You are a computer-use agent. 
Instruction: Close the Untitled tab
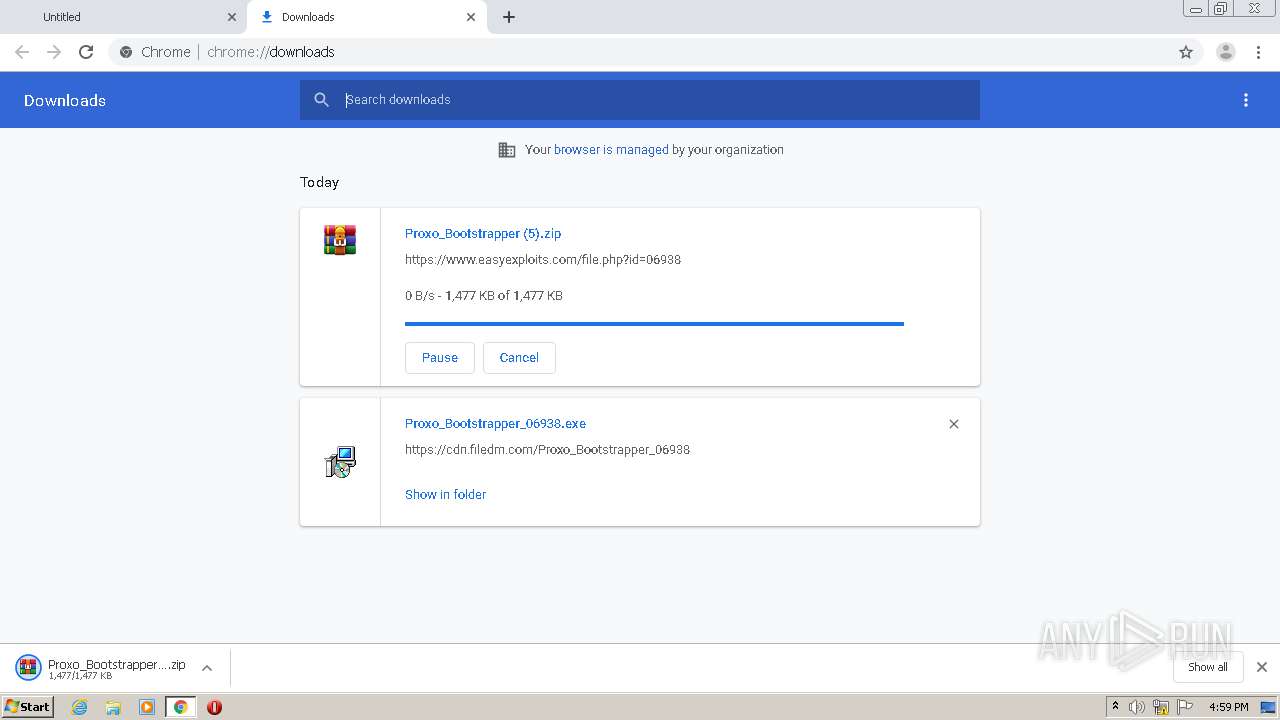pyautogui.click(x=232, y=17)
